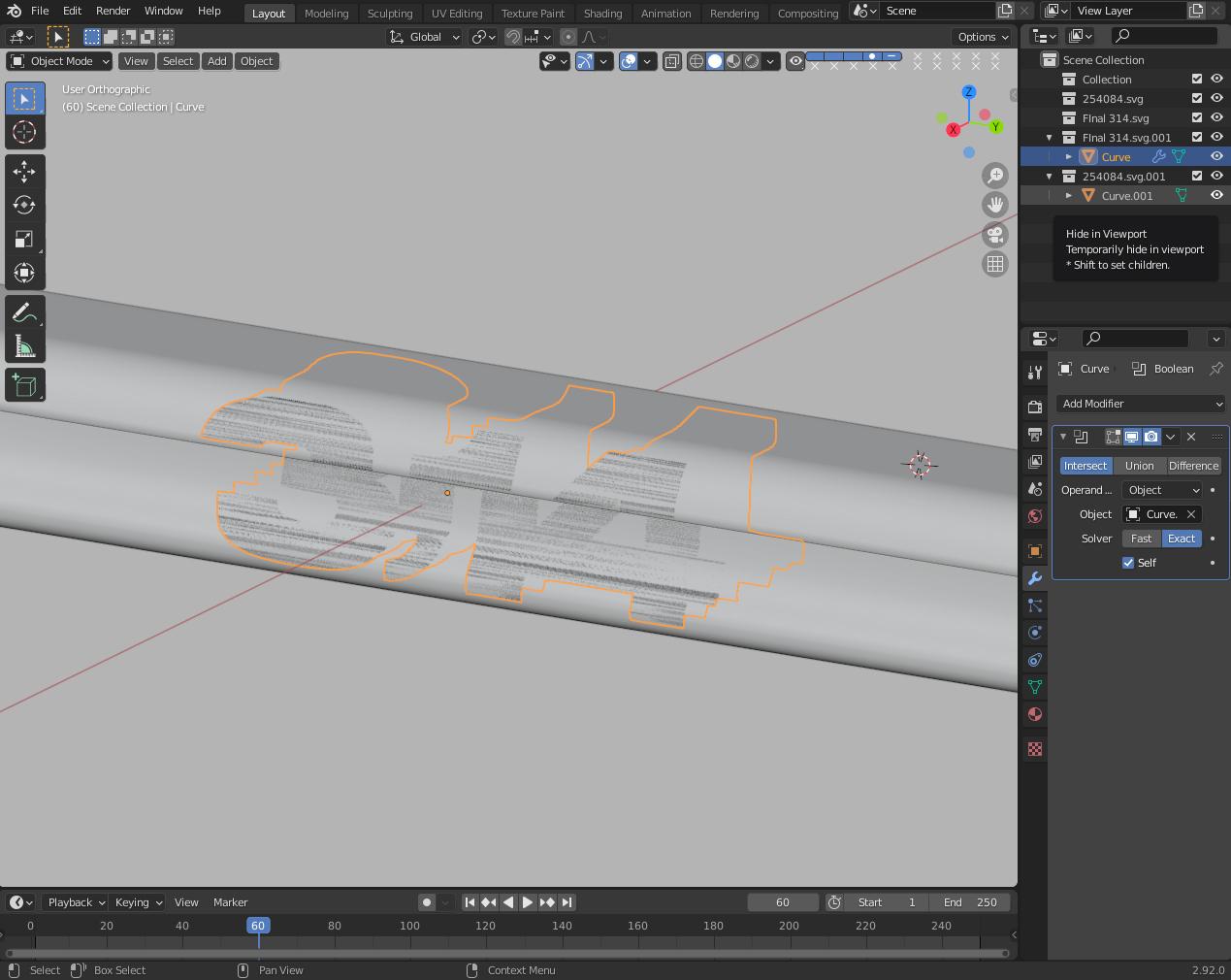Select the Union boolean operation

click(x=1139, y=466)
